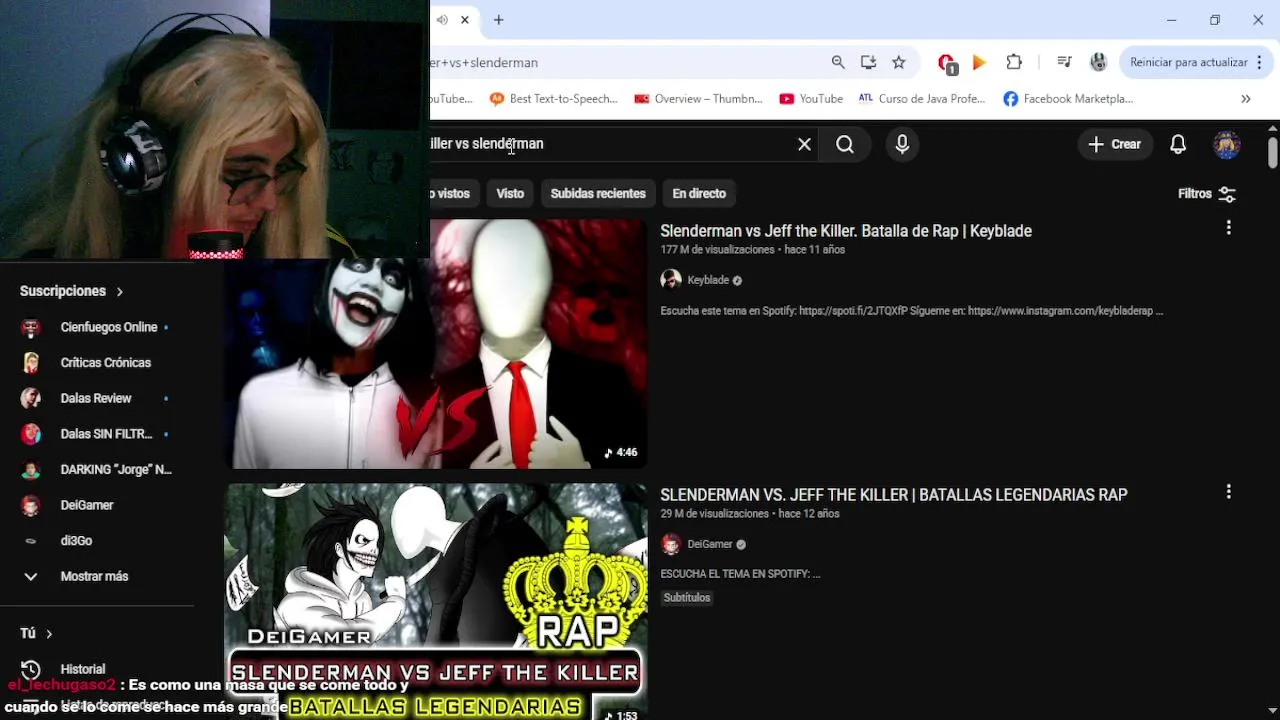Select the Visto filter chip
This screenshot has width=1280, height=720.
coord(510,193)
